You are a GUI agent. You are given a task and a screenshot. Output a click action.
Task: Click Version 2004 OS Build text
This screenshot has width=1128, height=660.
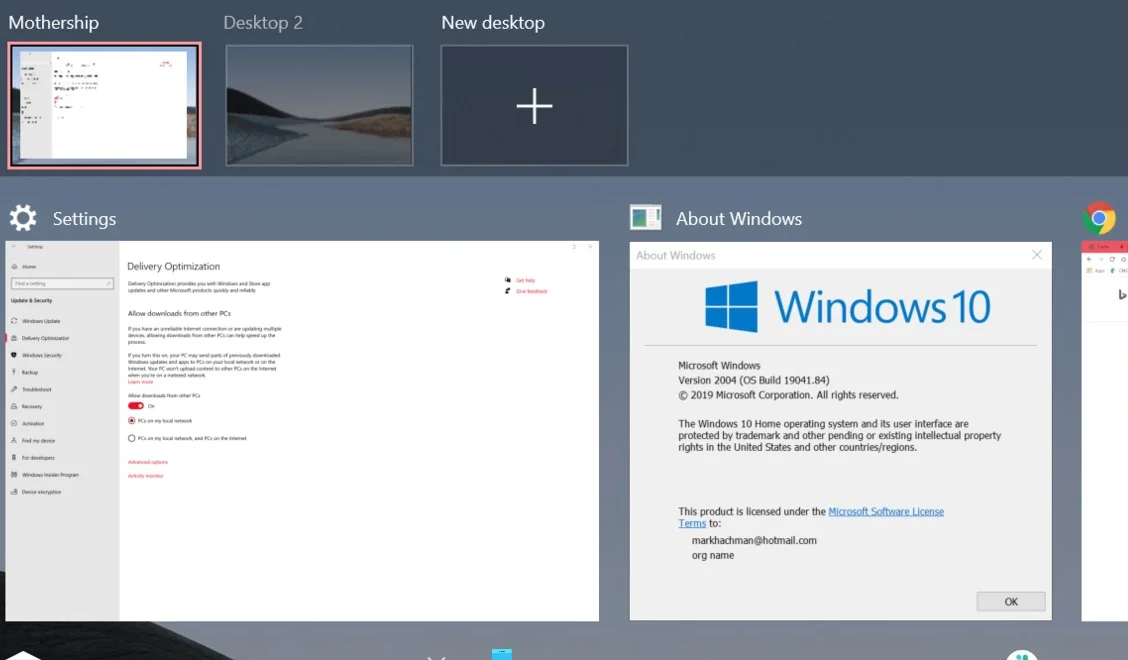(x=753, y=380)
